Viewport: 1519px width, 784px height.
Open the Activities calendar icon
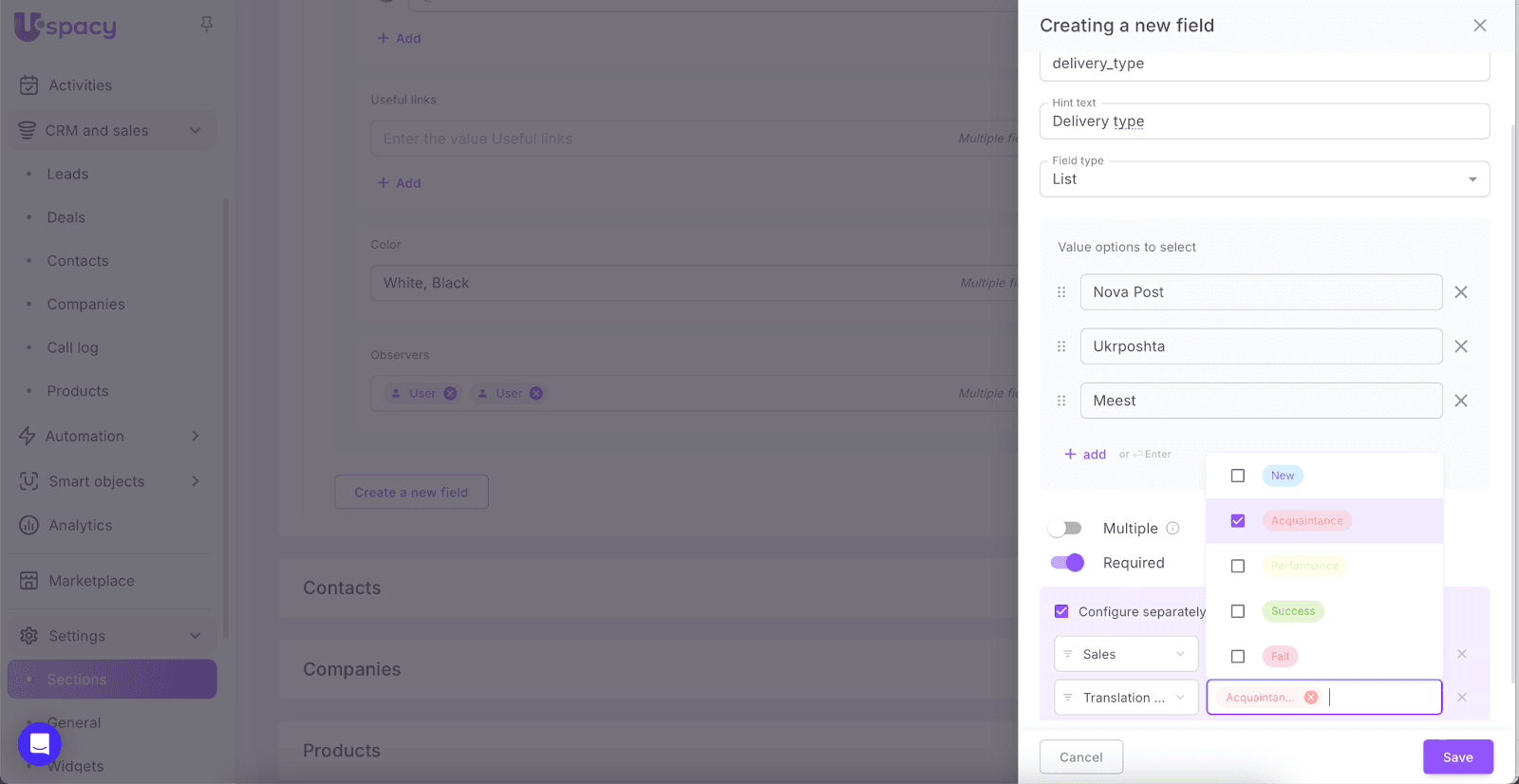(29, 85)
